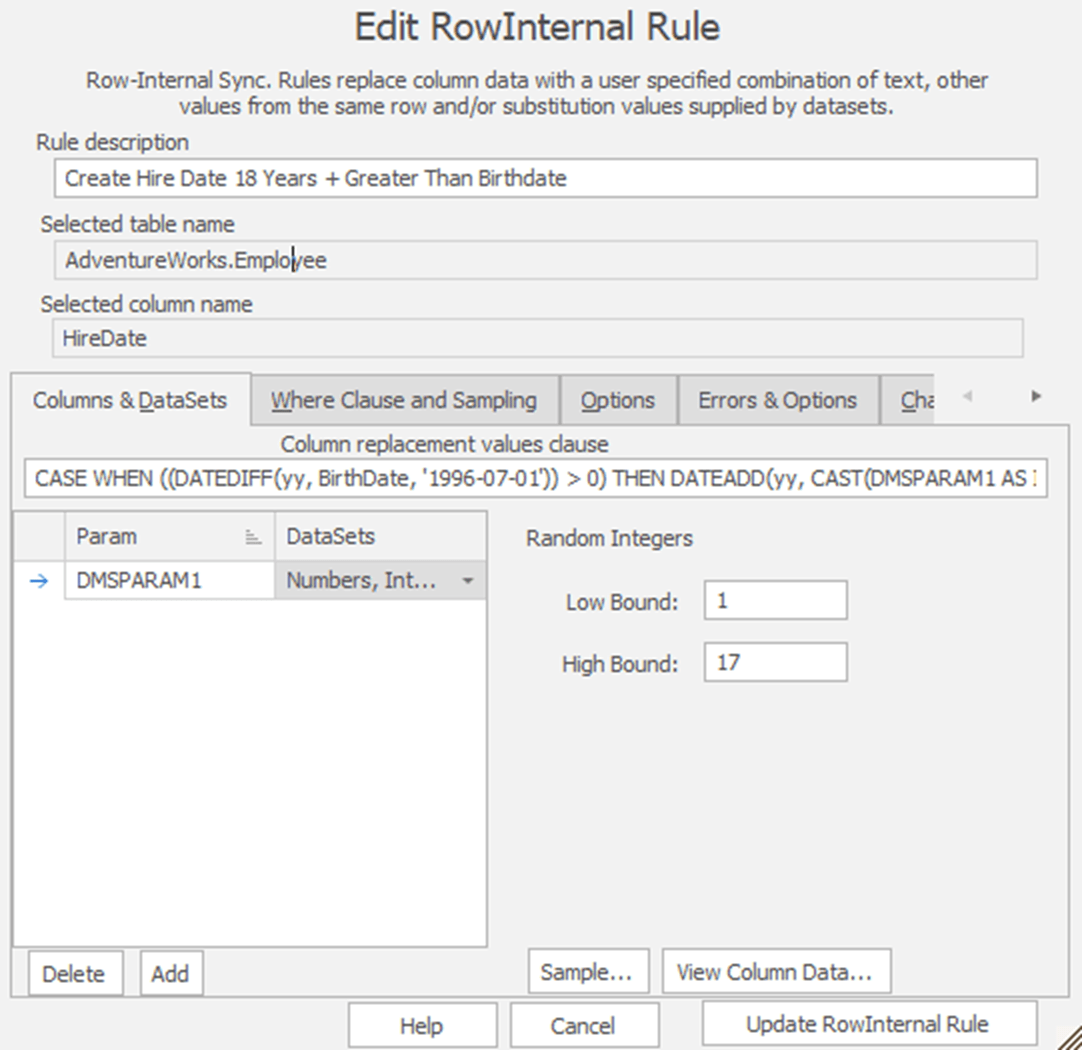Screen dimensions: 1082x1050
Task: Click View Column Data...
Action: pos(776,970)
